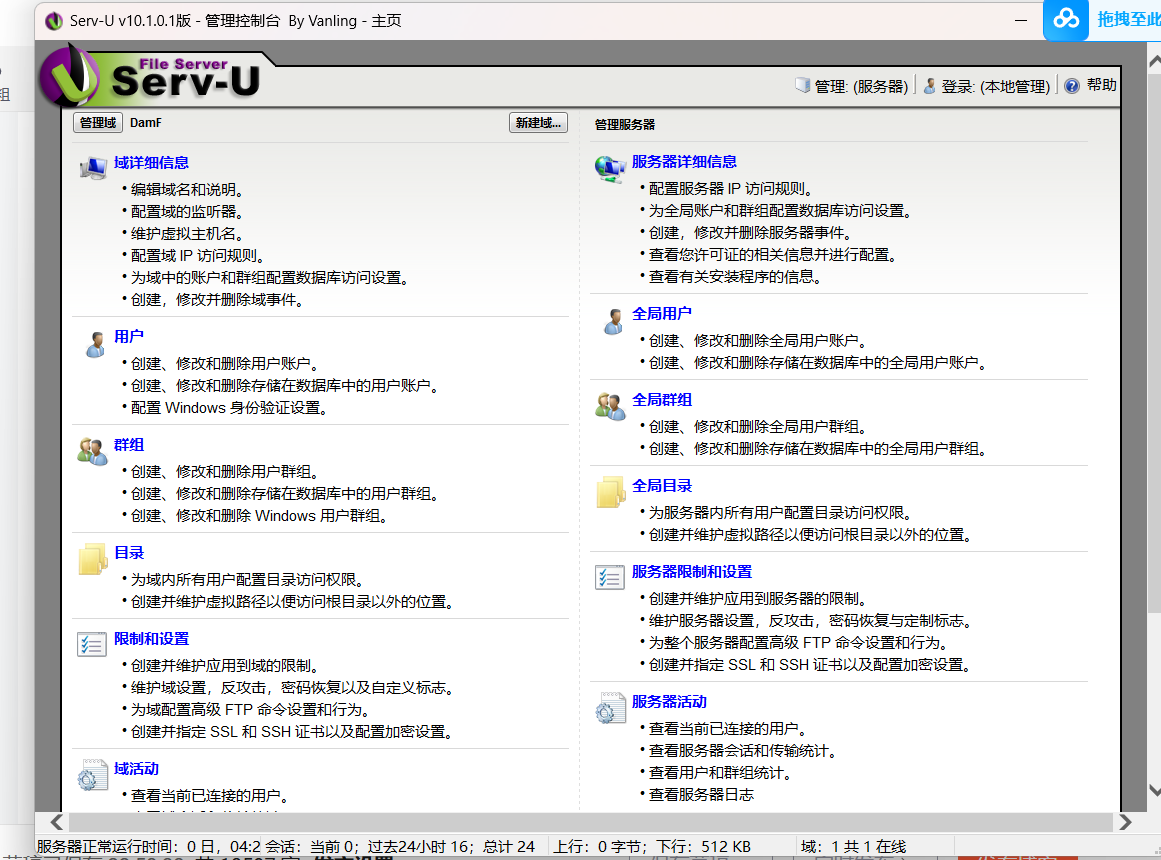Click the blue question-mark help icon

1071,86
